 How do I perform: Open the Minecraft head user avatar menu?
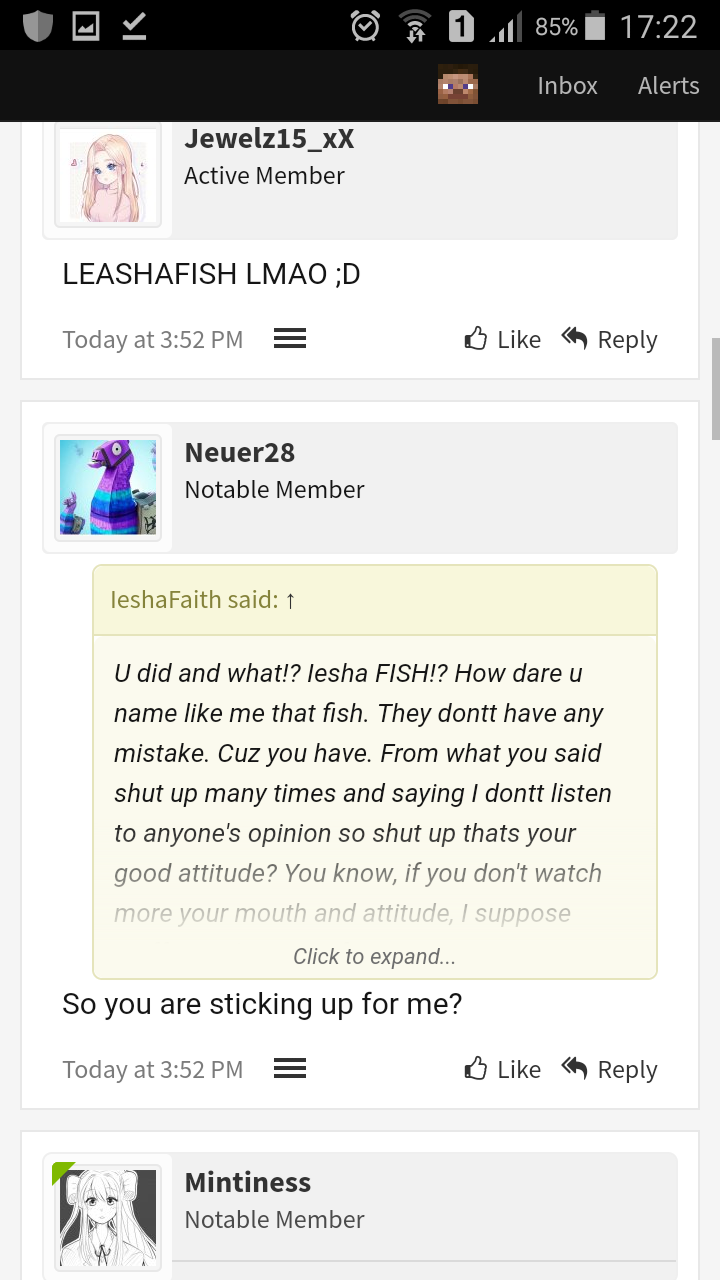coord(458,85)
